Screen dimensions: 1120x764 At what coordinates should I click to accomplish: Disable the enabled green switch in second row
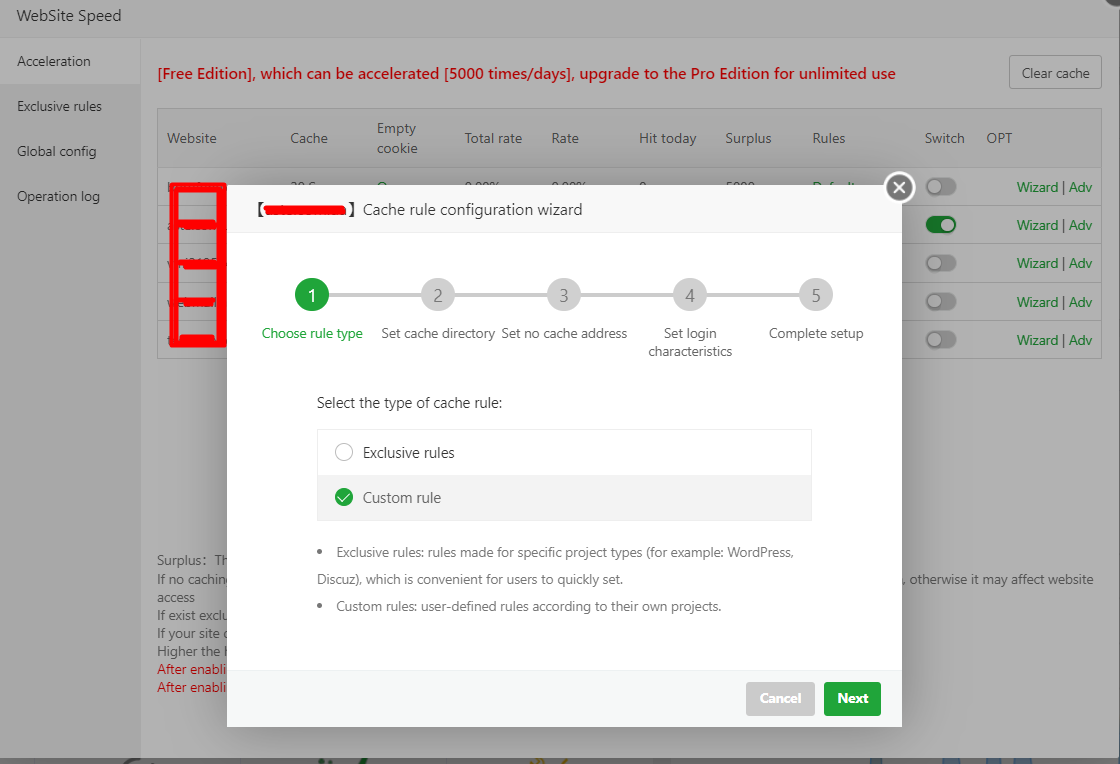(940, 225)
